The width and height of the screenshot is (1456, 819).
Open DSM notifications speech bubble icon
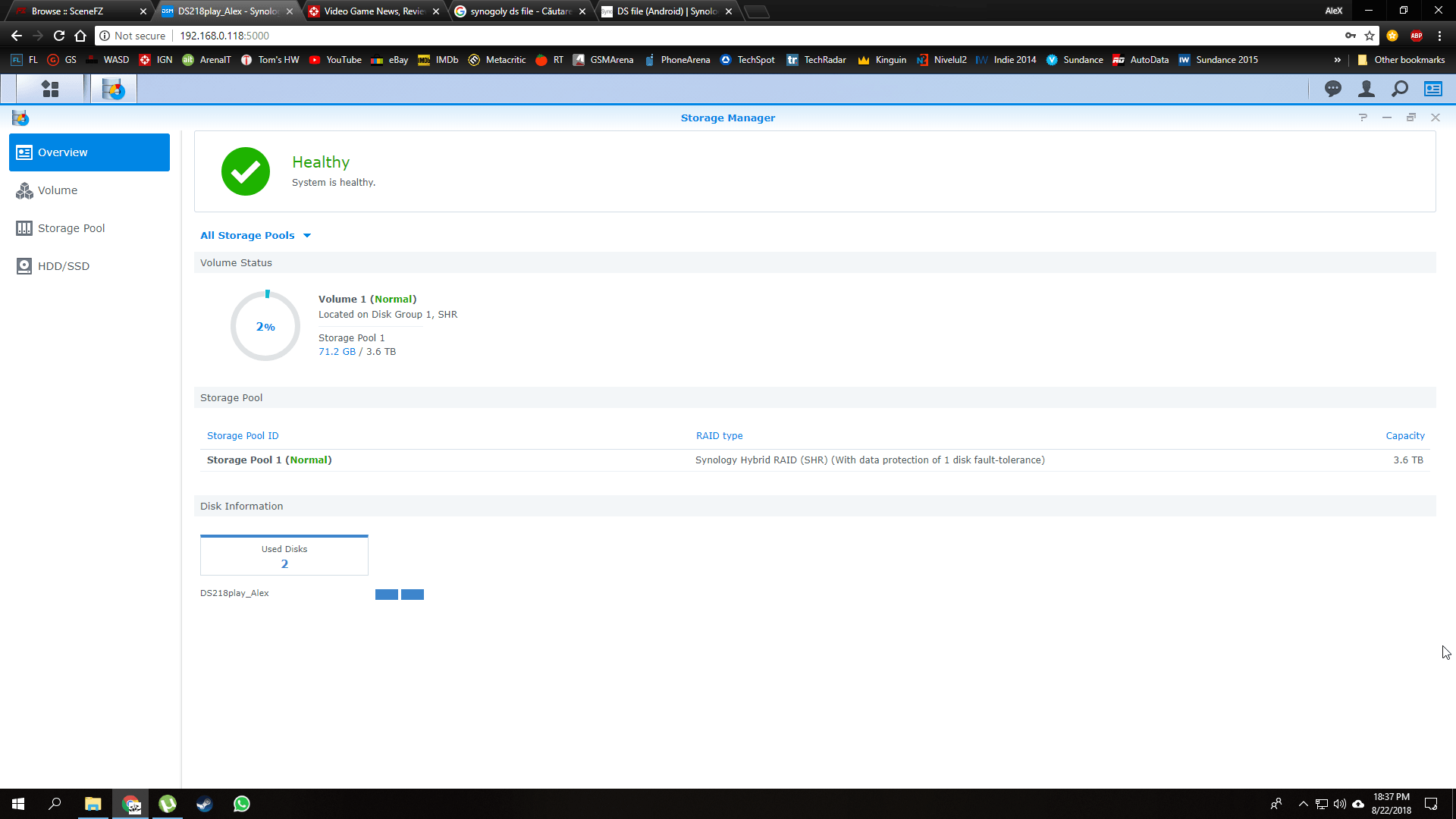(x=1332, y=89)
